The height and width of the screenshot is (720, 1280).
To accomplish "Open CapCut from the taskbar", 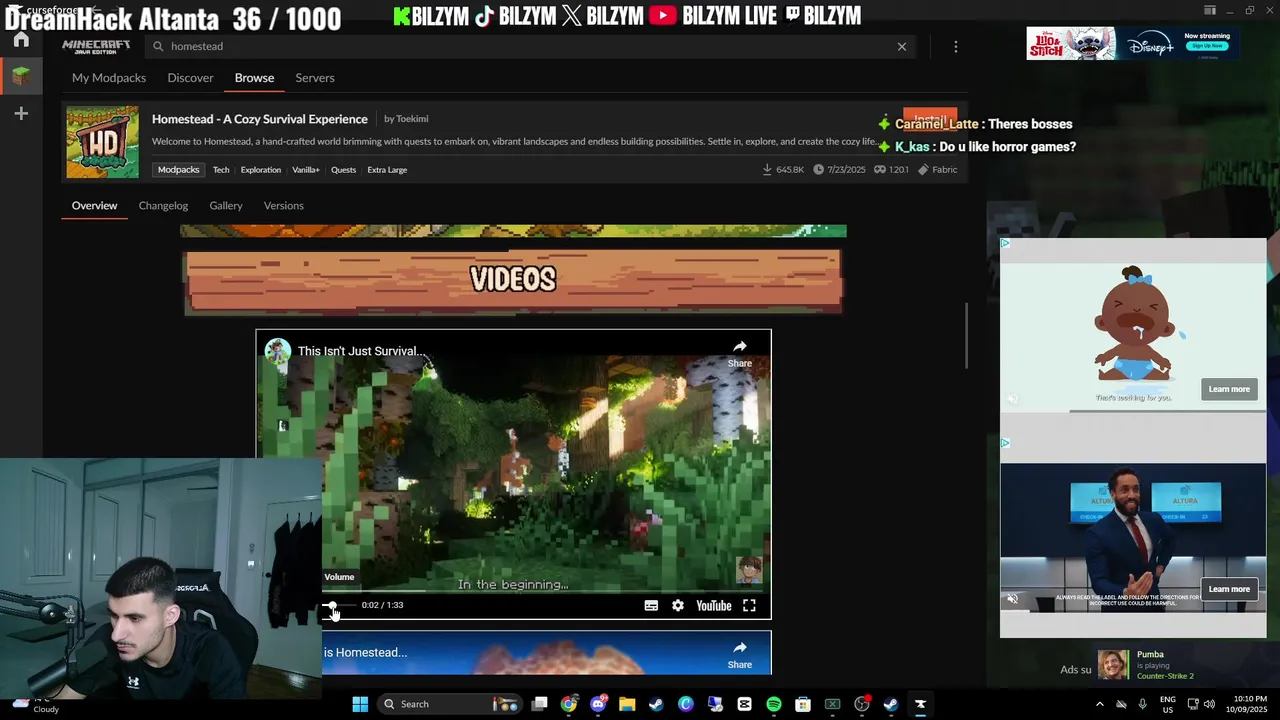I will coord(744,704).
